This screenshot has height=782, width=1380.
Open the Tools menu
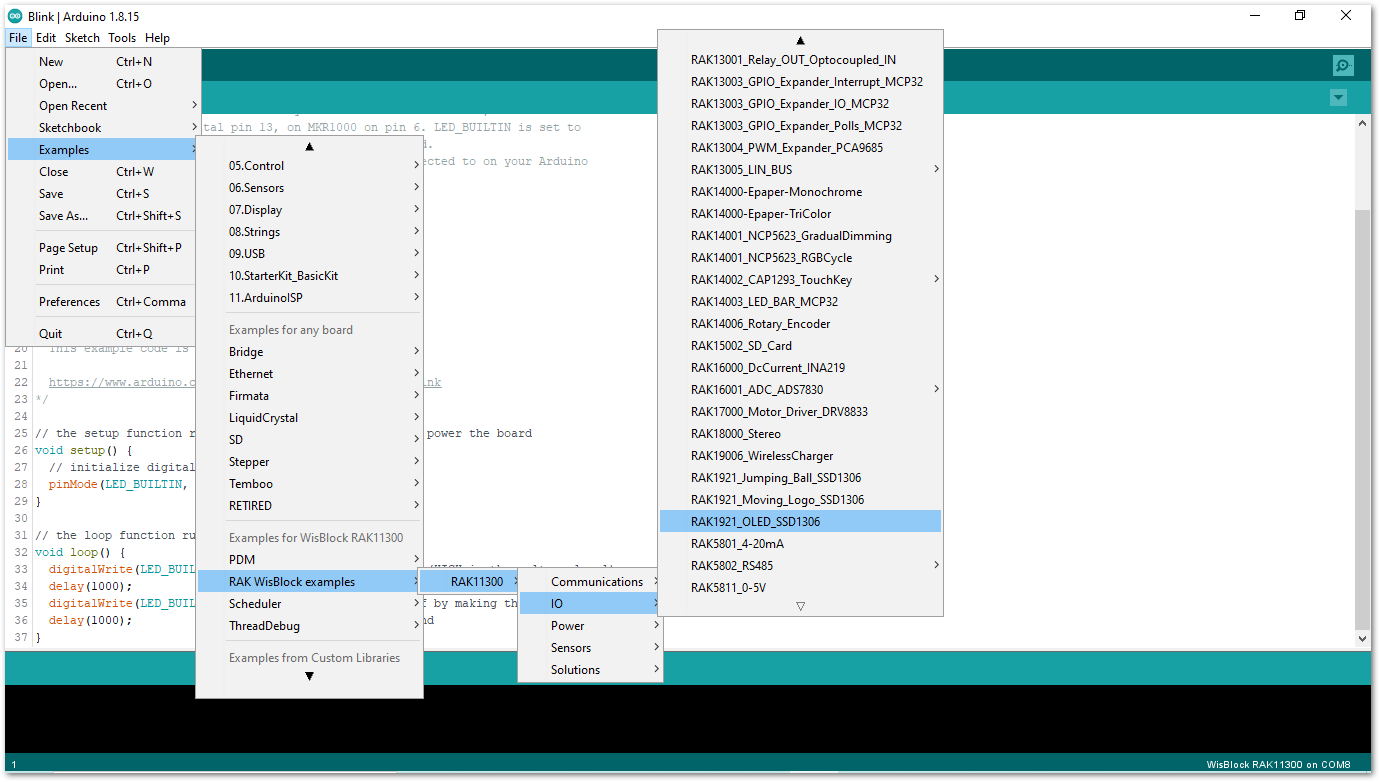[x=122, y=38]
